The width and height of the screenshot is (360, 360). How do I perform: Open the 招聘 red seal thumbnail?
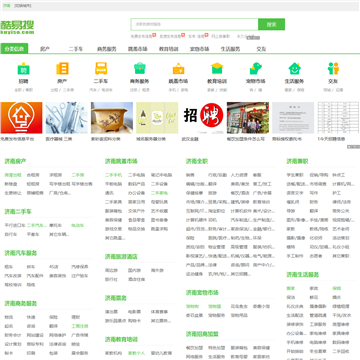click(x=203, y=118)
